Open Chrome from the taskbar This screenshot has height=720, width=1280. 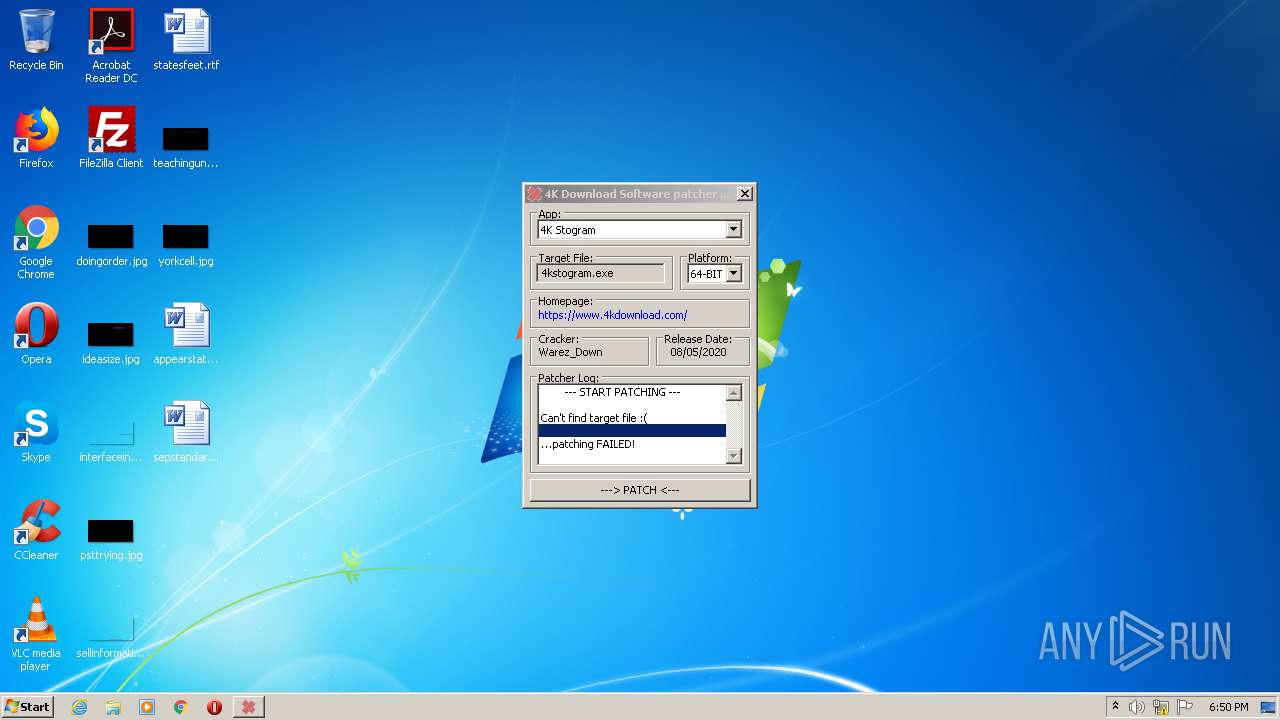pos(181,707)
